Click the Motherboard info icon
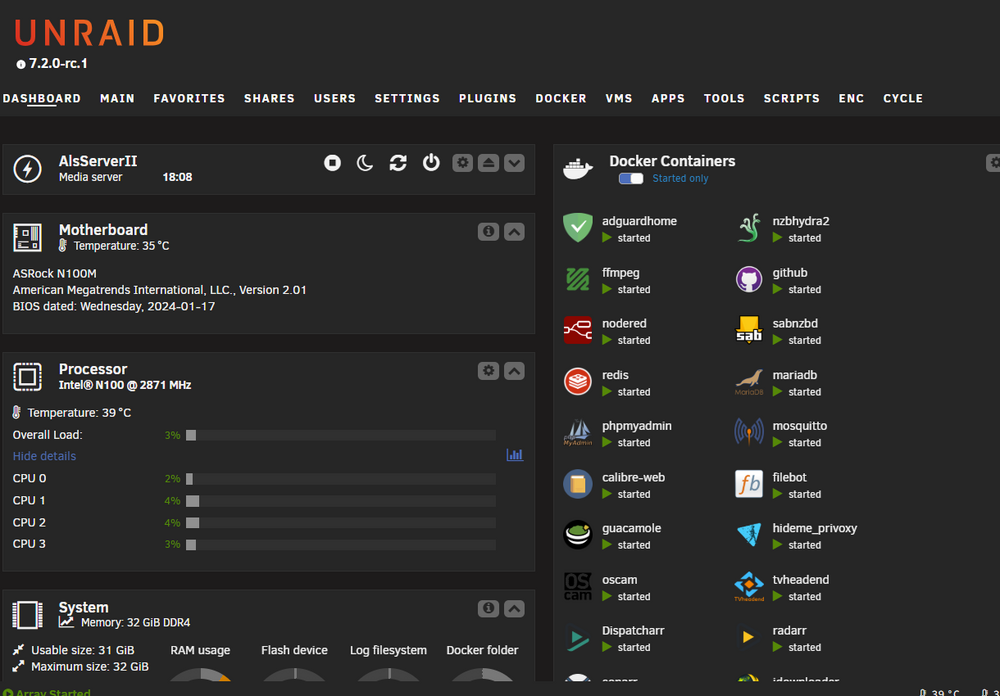This screenshot has height=696, width=1000. coord(488,232)
